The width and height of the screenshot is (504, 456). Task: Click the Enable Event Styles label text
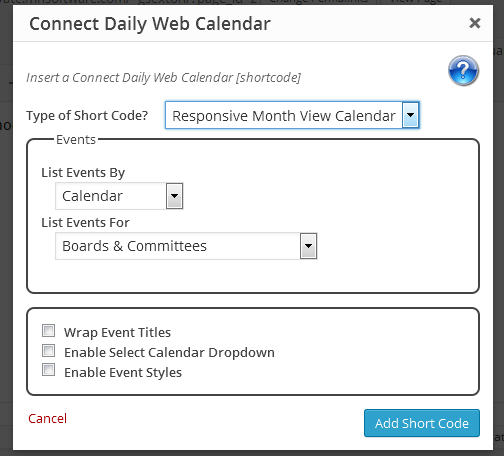coord(123,373)
